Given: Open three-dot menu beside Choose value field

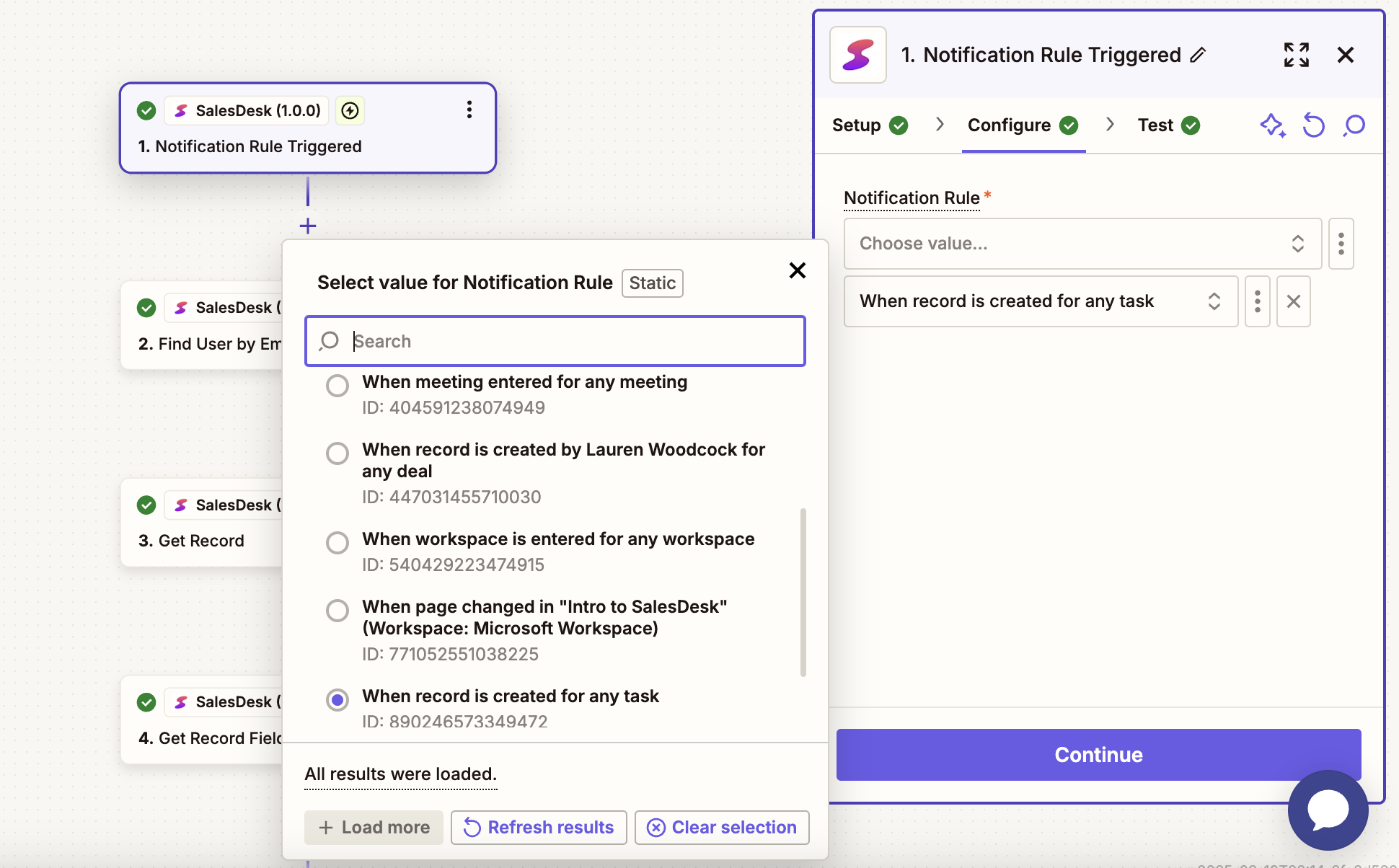Looking at the screenshot, I should tap(1341, 244).
